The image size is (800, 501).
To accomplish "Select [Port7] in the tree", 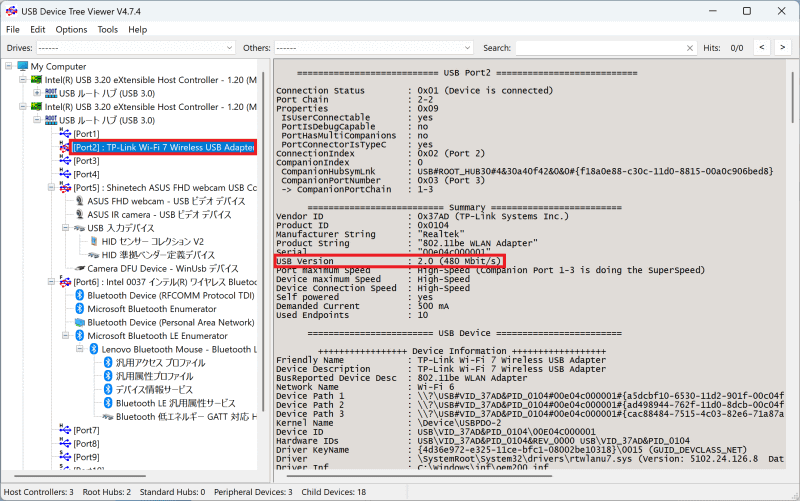I will click(x=86, y=430).
